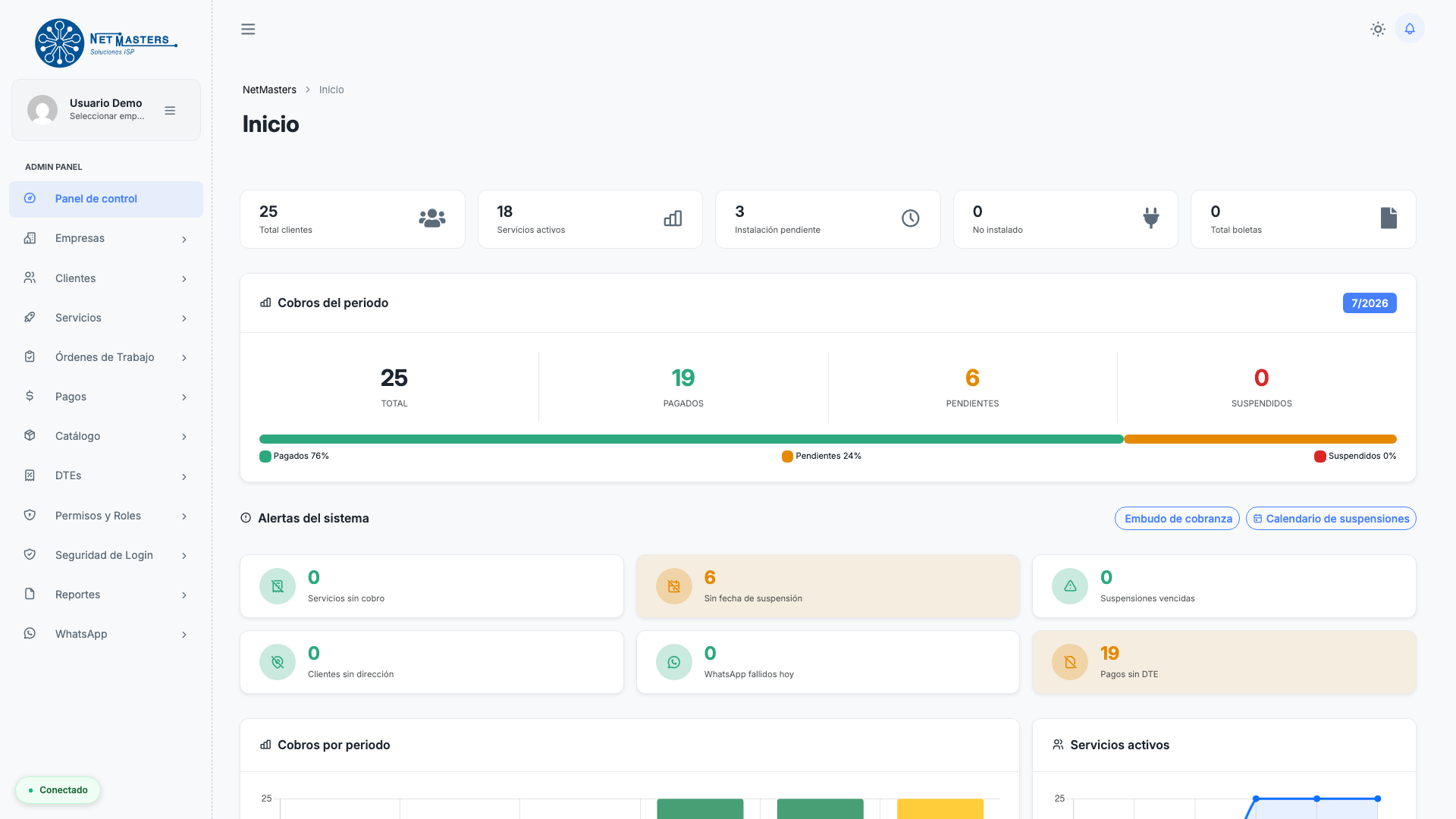Open Embudo de cobranza
The image size is (1456, 819).
click(x=1177, y=519)
